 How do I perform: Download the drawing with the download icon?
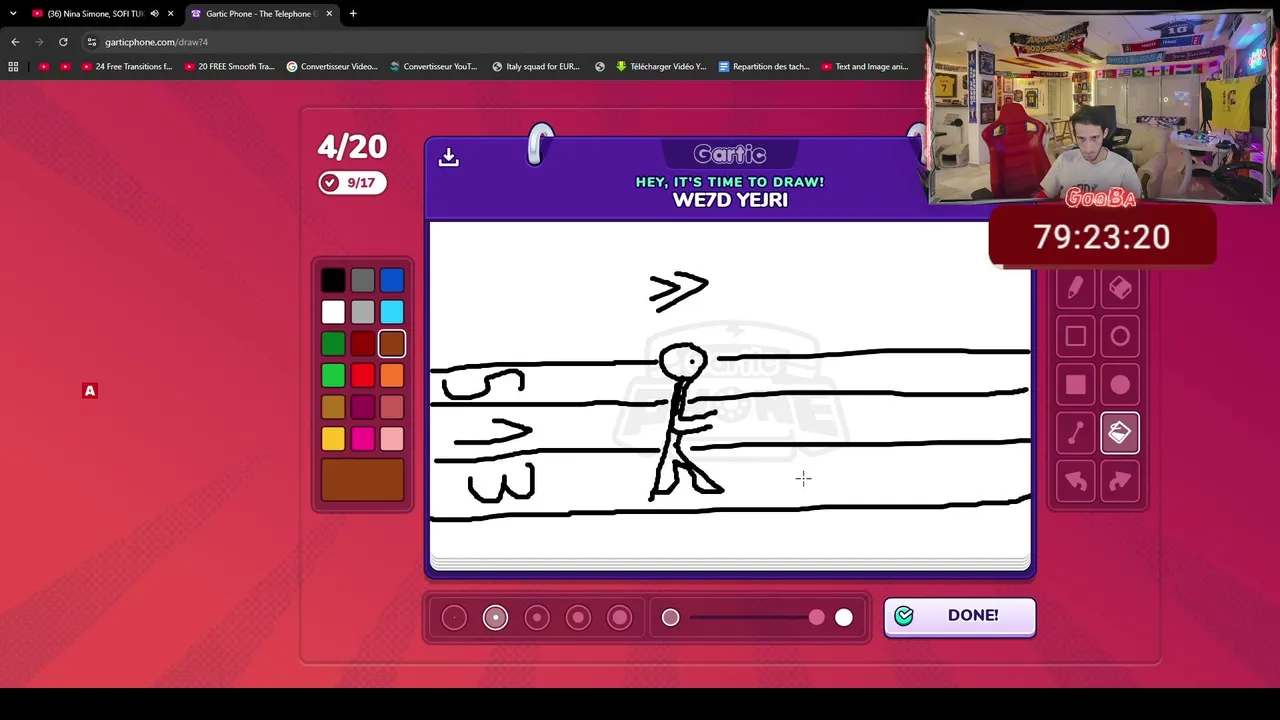click(448, 157)
